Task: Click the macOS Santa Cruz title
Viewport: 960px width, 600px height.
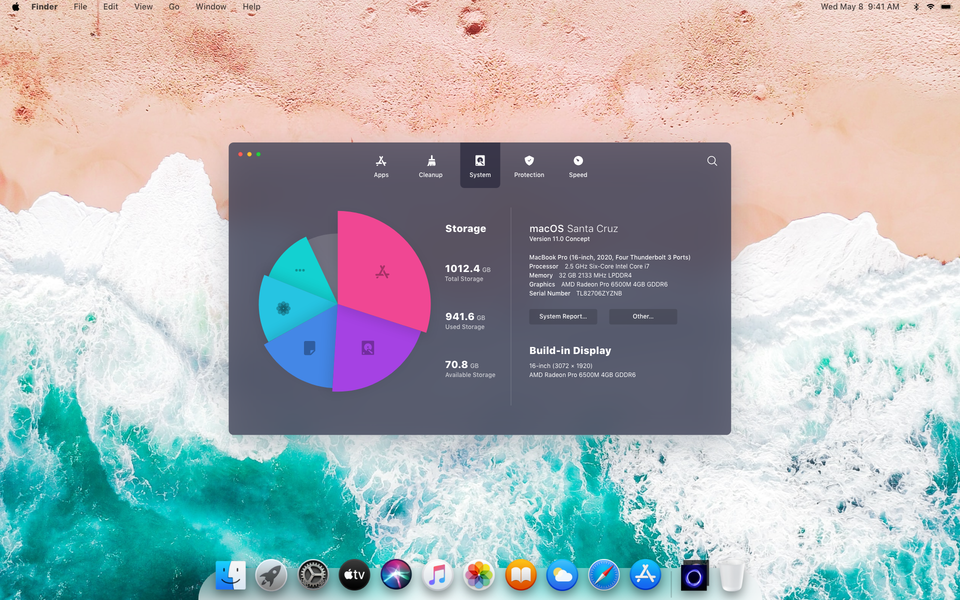Action: [x=574, y=228]
